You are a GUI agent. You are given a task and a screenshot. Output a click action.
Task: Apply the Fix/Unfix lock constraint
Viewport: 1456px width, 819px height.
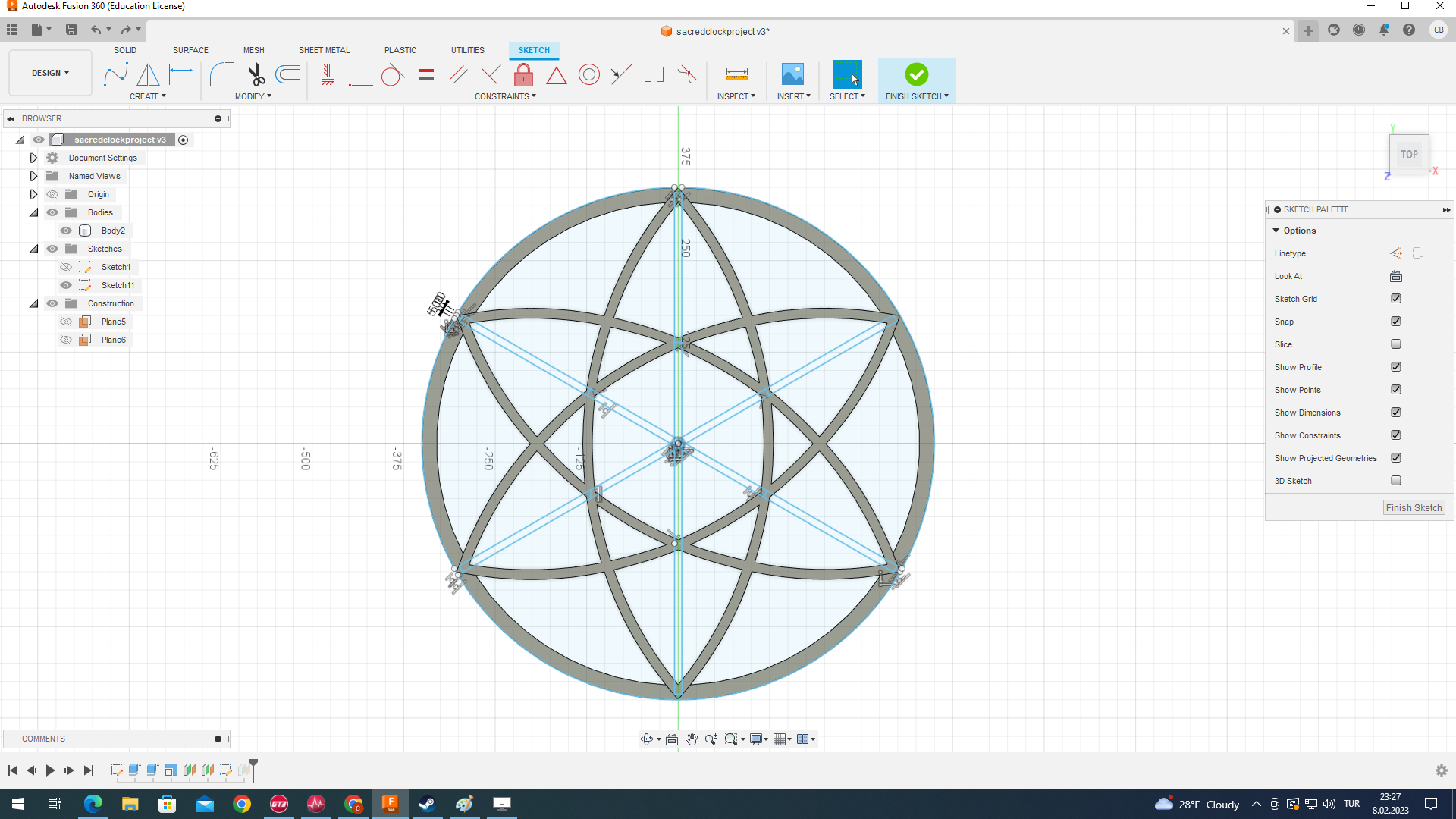click(523, 74)
